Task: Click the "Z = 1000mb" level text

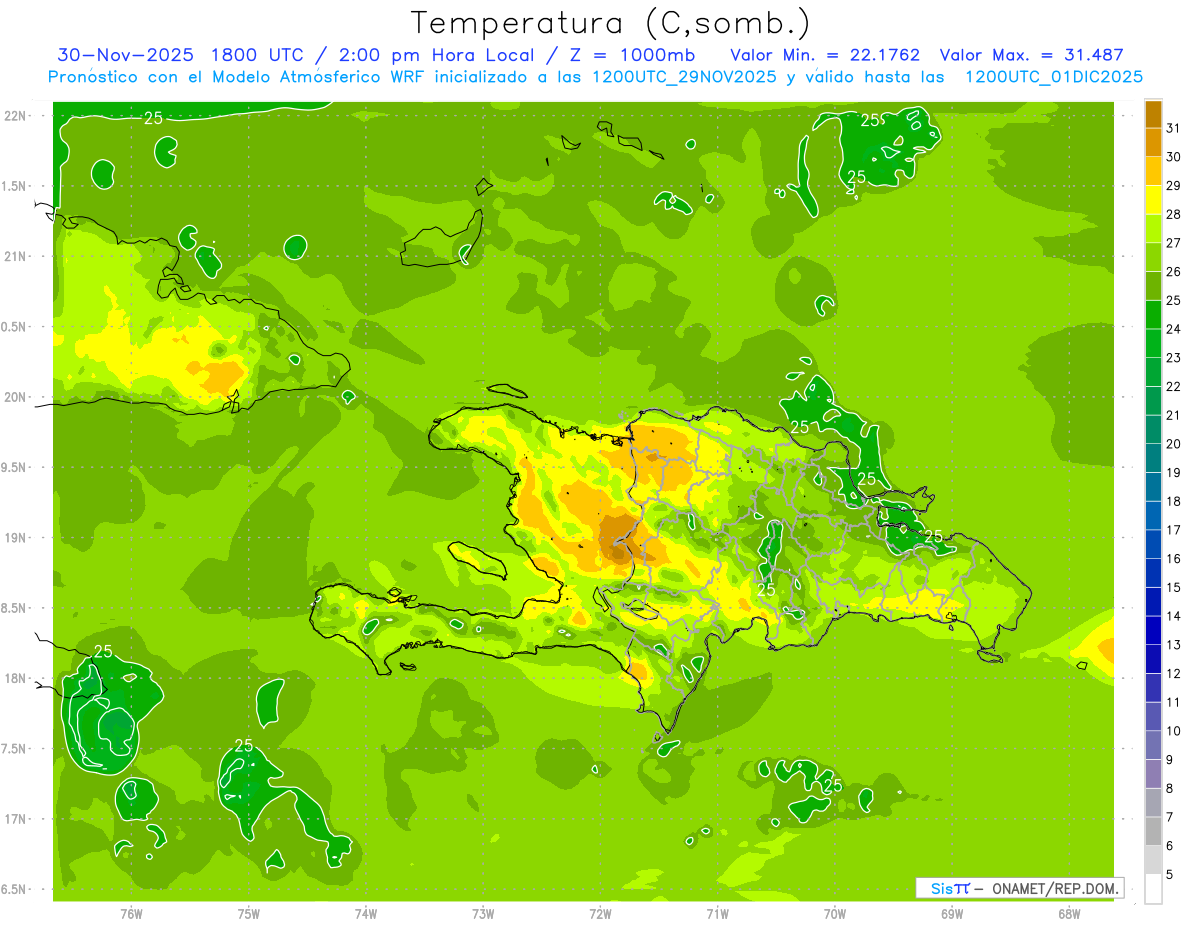Action: (634, 56)
